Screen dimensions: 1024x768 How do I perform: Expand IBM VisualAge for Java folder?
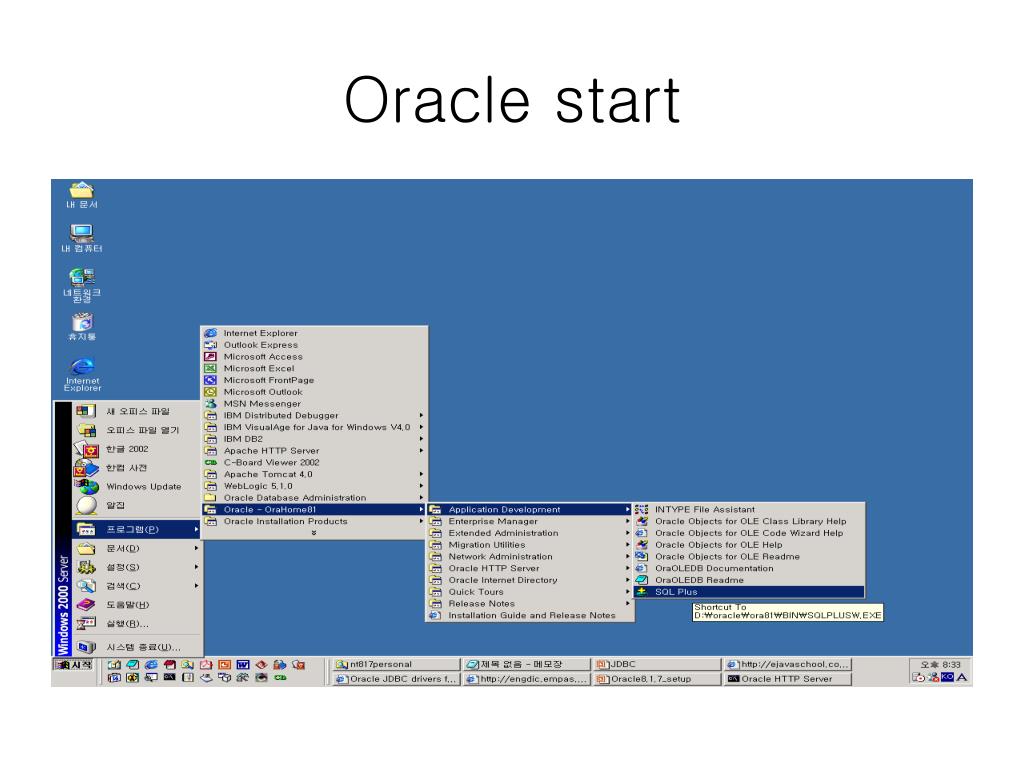click(x=314, y=427)
